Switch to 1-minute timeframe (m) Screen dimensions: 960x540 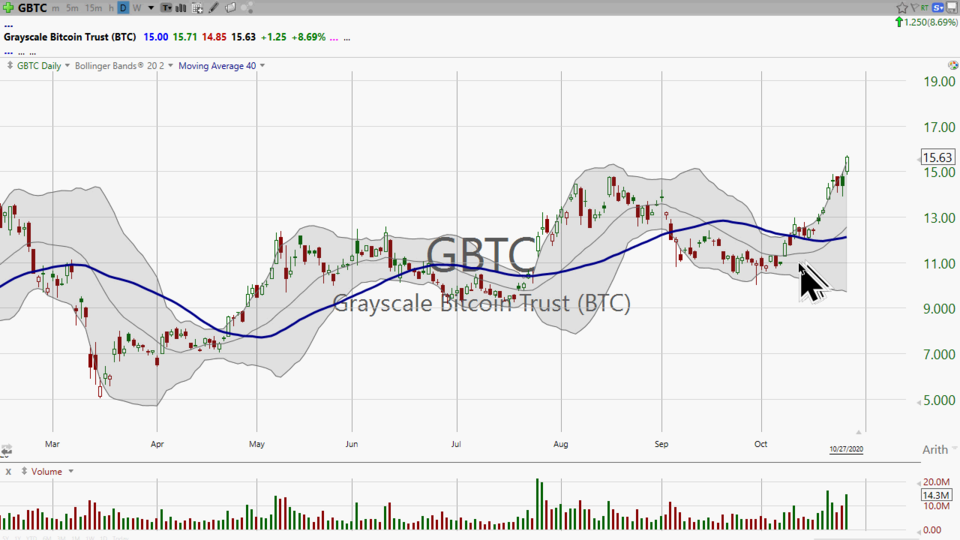(x=56, y=8)
